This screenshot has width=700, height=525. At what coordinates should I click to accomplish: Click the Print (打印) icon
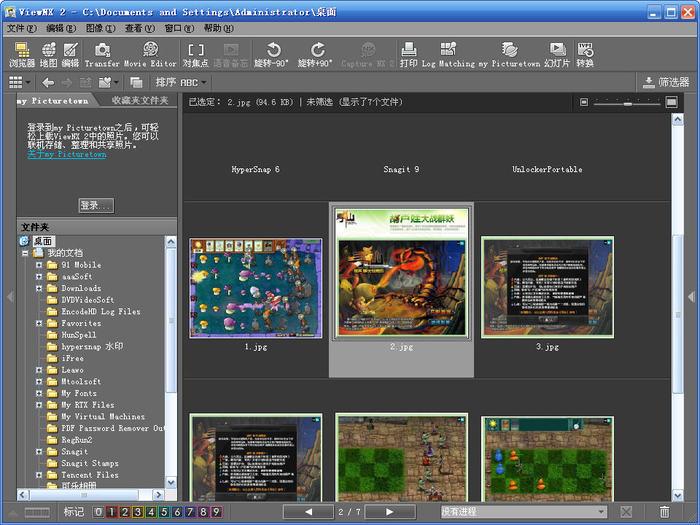[x=408, y=55]
